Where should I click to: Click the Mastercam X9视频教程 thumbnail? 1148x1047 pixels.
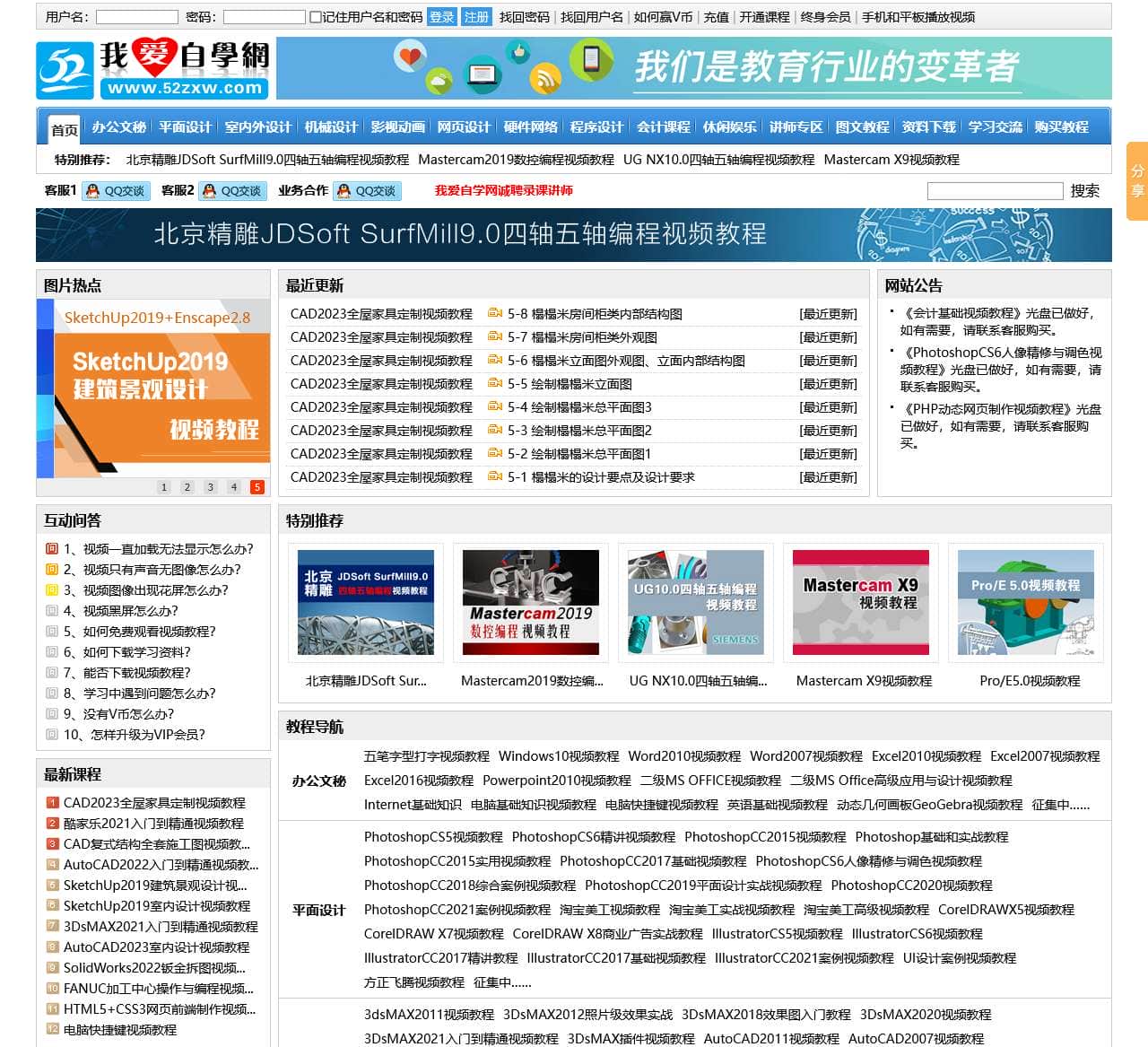click(859, 602)
